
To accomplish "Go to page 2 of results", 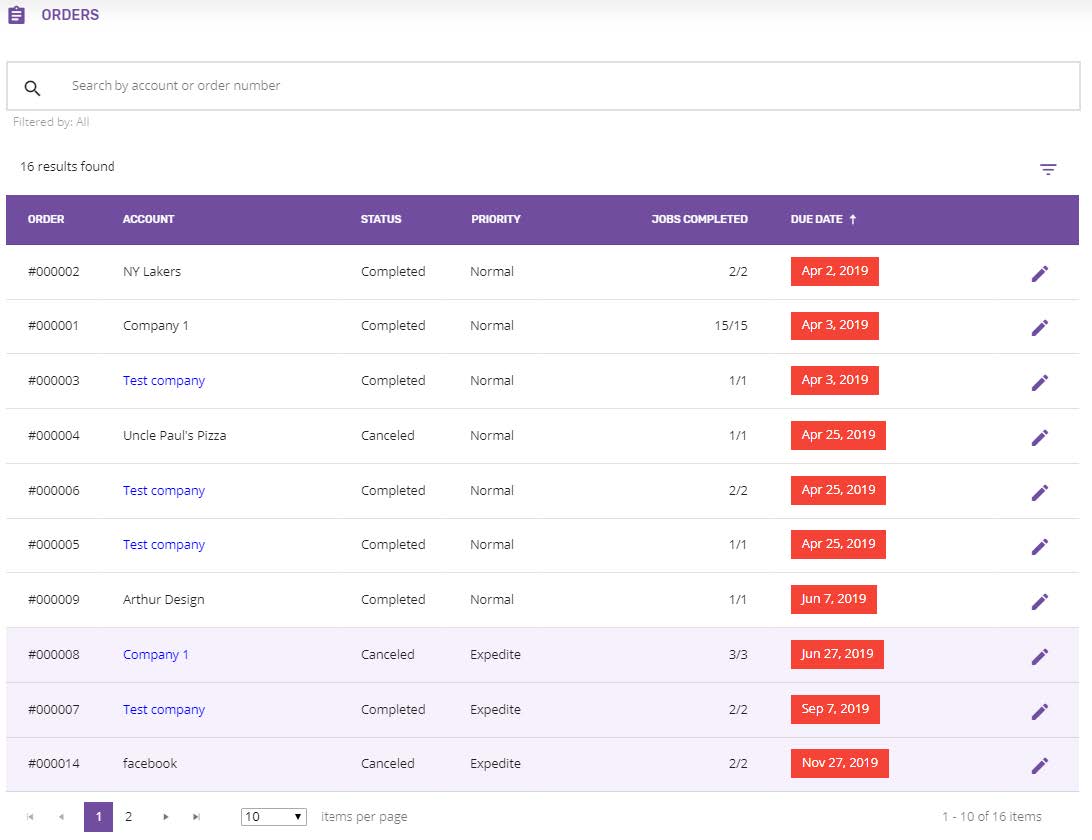I will point(128,817).
